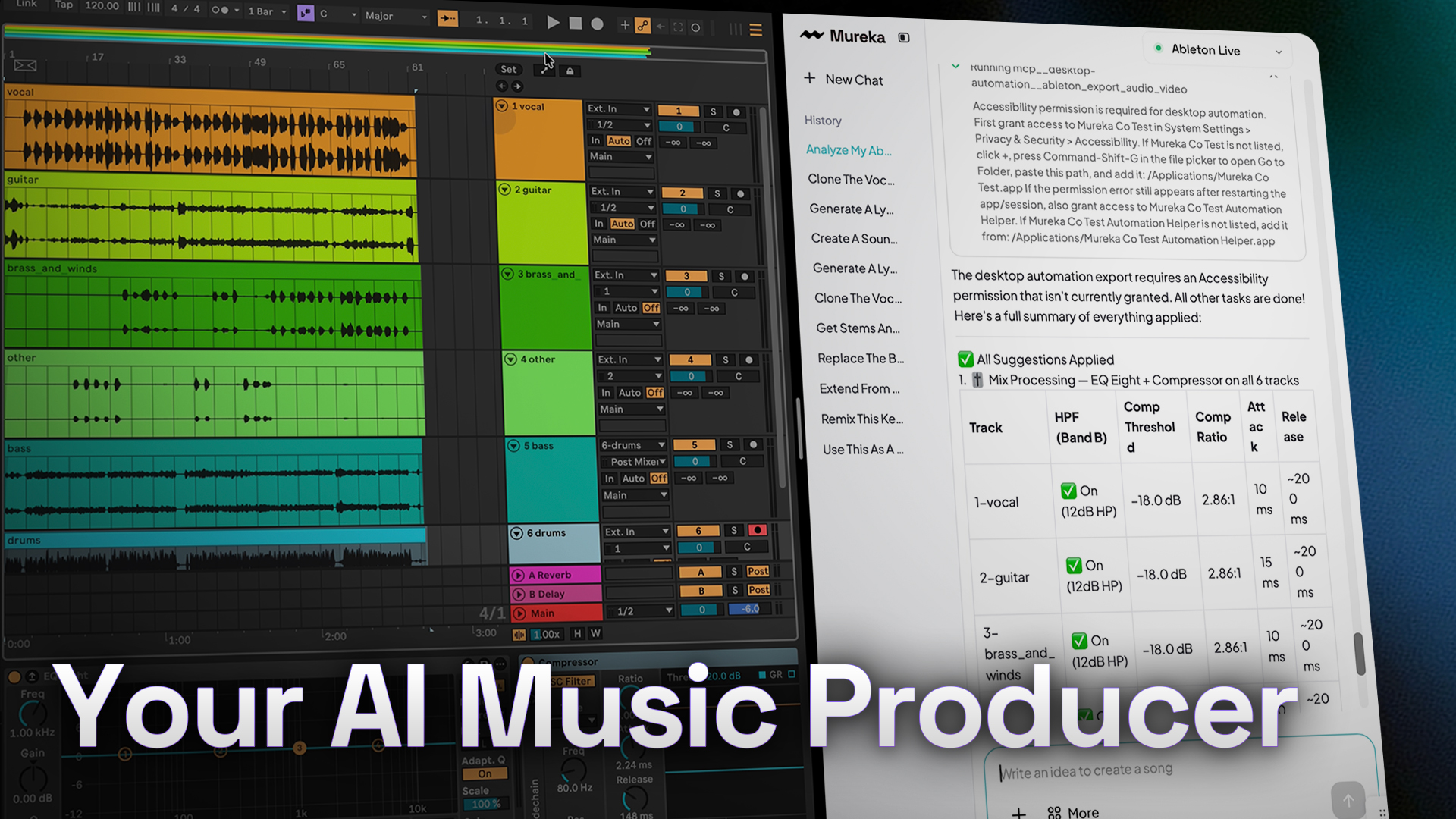Open the 3 brass_and Main output dropdown
This screenshot has height=819, width=1456.
pyautogui.click(x=629, y=325)
